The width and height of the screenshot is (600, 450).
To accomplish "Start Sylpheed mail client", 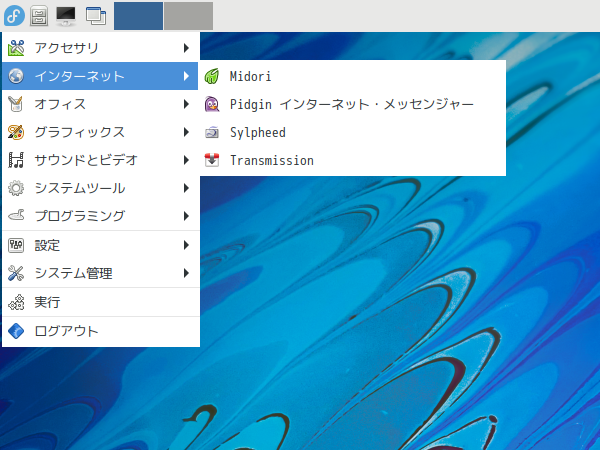I will tap(352, 132).
